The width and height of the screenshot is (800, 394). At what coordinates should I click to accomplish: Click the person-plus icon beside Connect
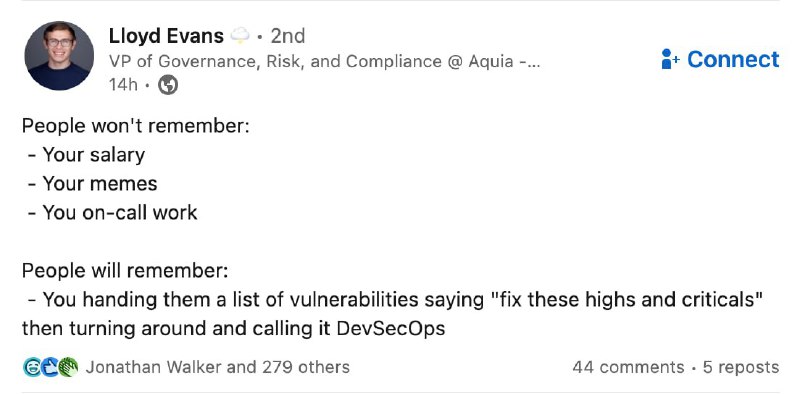[x=669, y=59]
